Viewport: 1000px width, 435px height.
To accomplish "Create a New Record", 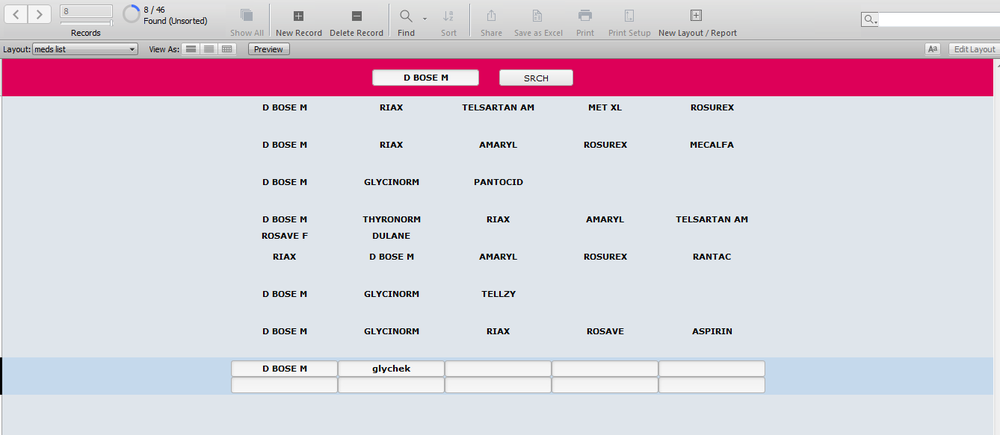I will pyautogui.click(x=298, y=16).
